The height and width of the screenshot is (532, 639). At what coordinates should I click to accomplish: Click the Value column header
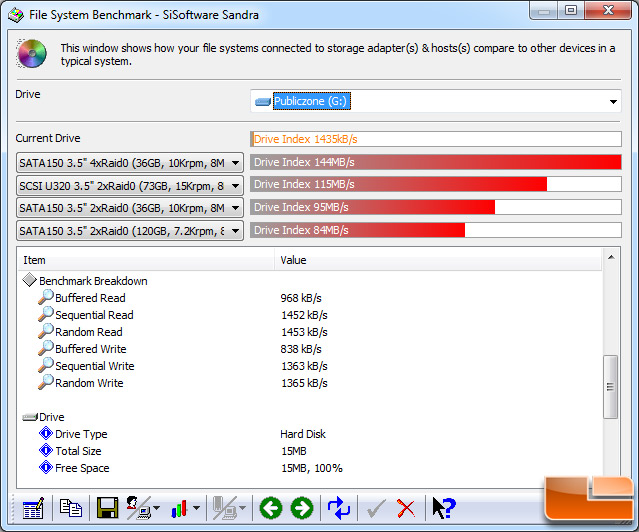coord(438,260)
